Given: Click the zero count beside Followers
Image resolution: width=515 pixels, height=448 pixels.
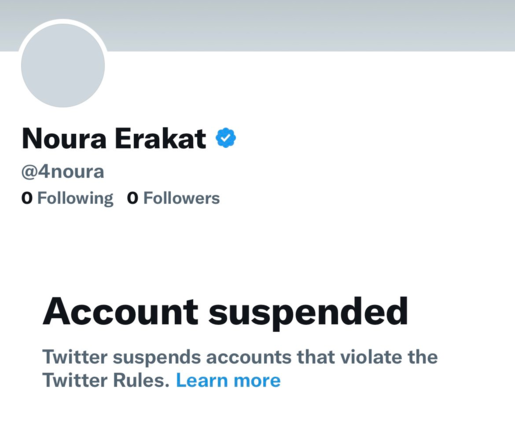Looking at the screenshot, I should (132, 198).
